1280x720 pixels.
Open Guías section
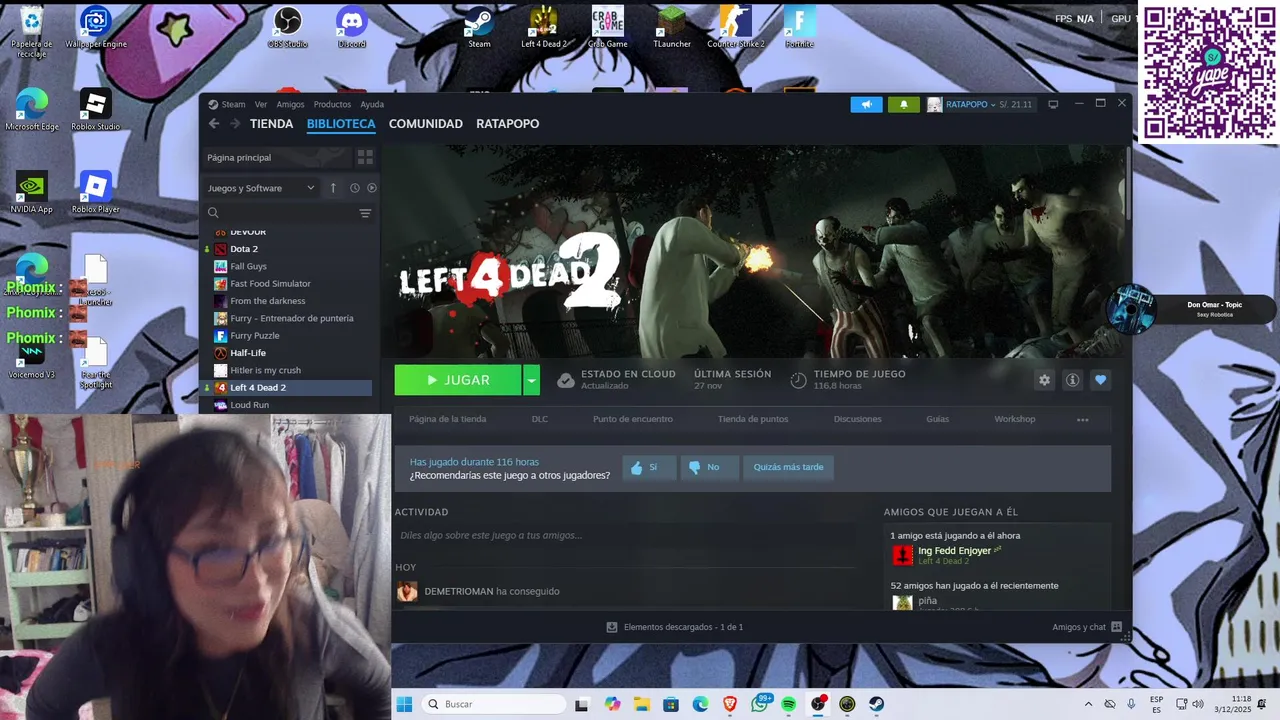(x=937, y=419)
